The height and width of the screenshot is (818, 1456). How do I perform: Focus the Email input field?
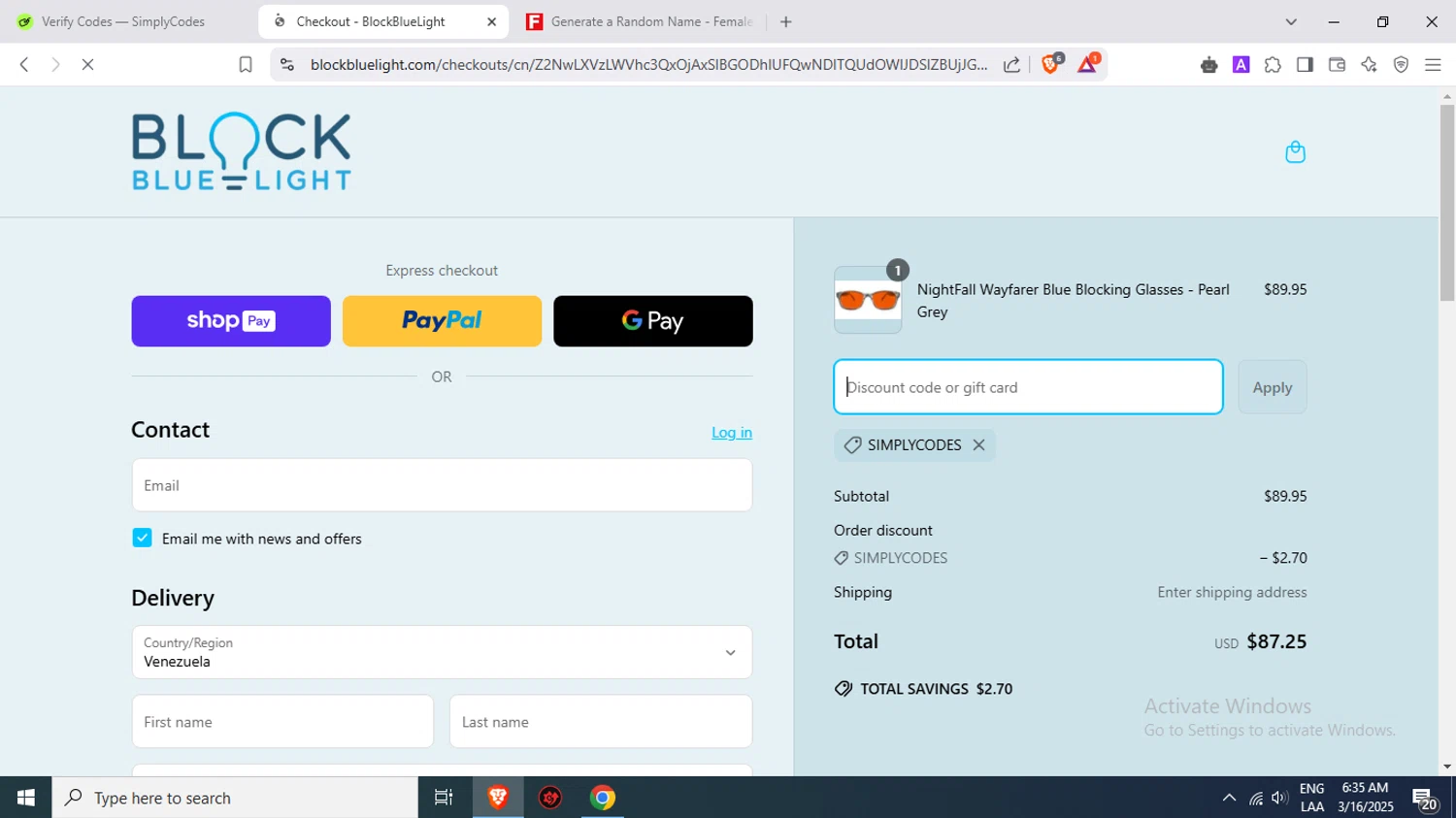[442, 485]
